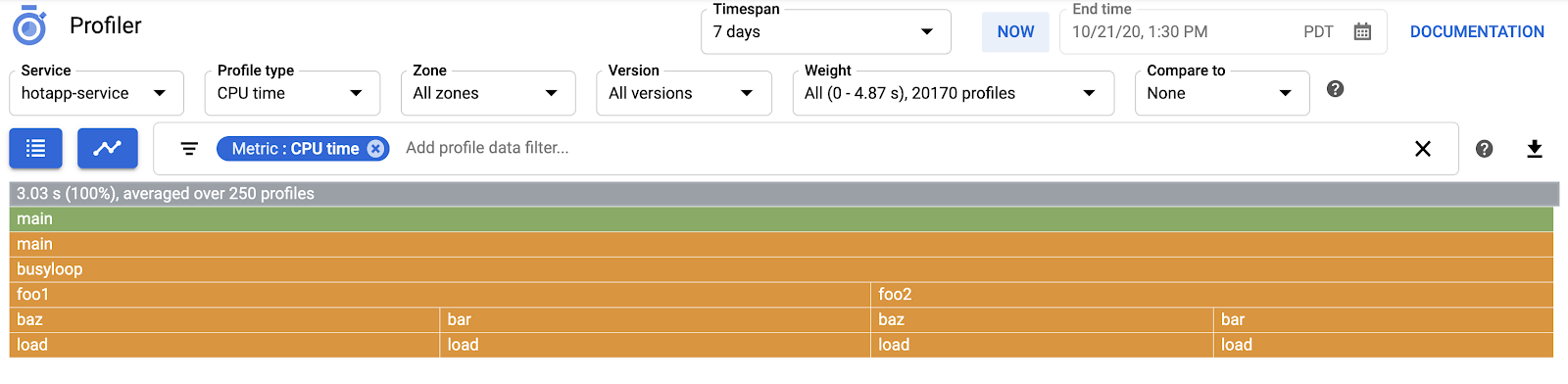Image resolution: width=1568 pixels, height=384 pixels.
Task: Download the profile data
Action: click(x=1535, y=148)
